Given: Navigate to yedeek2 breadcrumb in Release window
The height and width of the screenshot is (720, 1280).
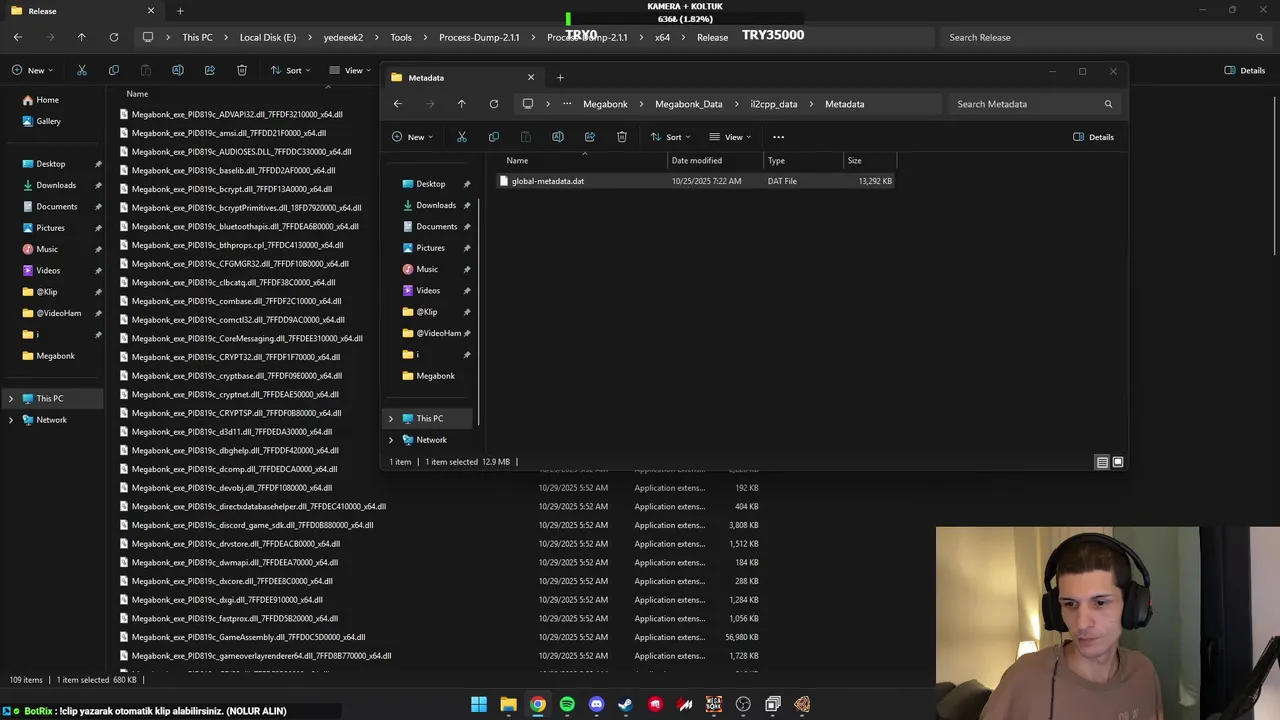Looking at the screenshot, I should click(x=343, y=37).
